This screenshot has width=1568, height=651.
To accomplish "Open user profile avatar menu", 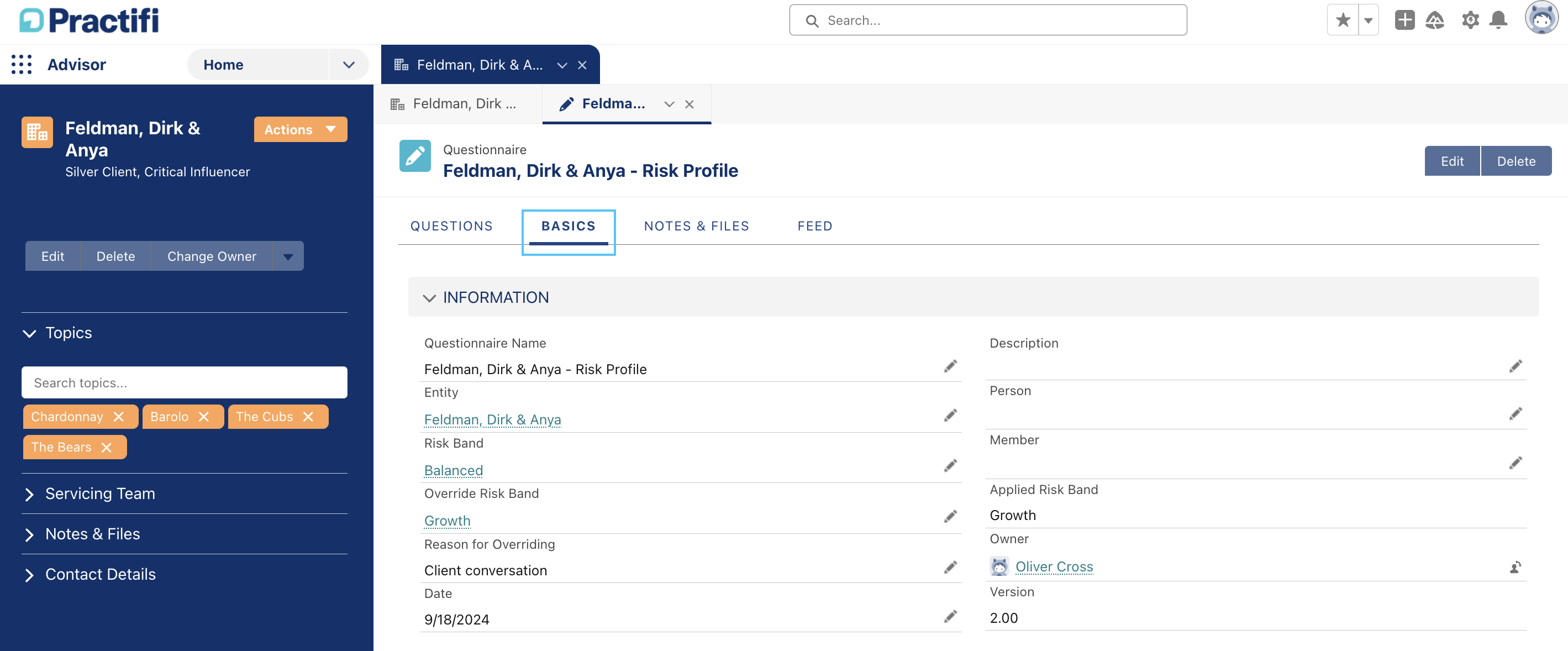I will [x=1541, y=19].
